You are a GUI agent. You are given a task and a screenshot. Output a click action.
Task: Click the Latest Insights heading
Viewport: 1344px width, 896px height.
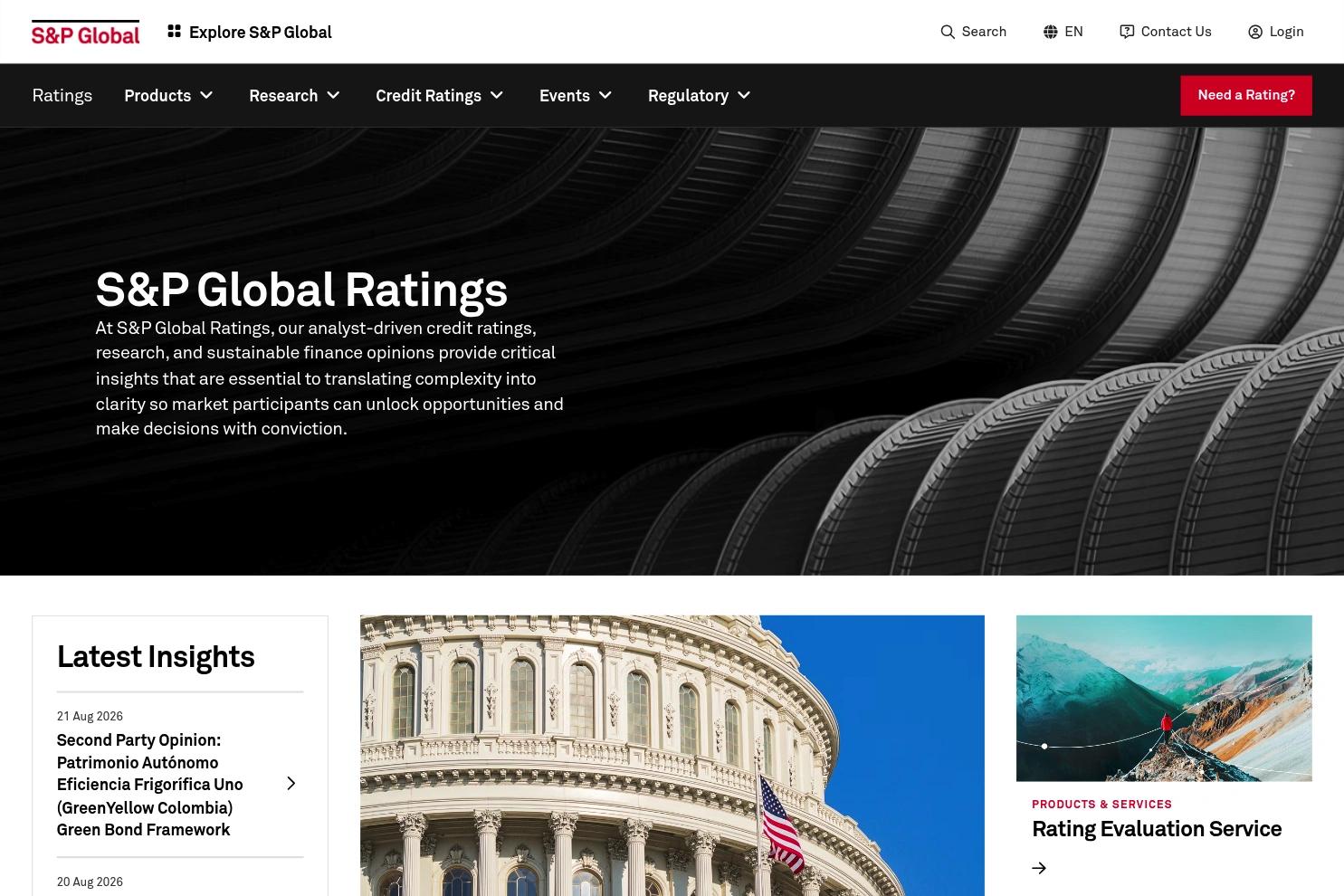[x=156, y=656]
